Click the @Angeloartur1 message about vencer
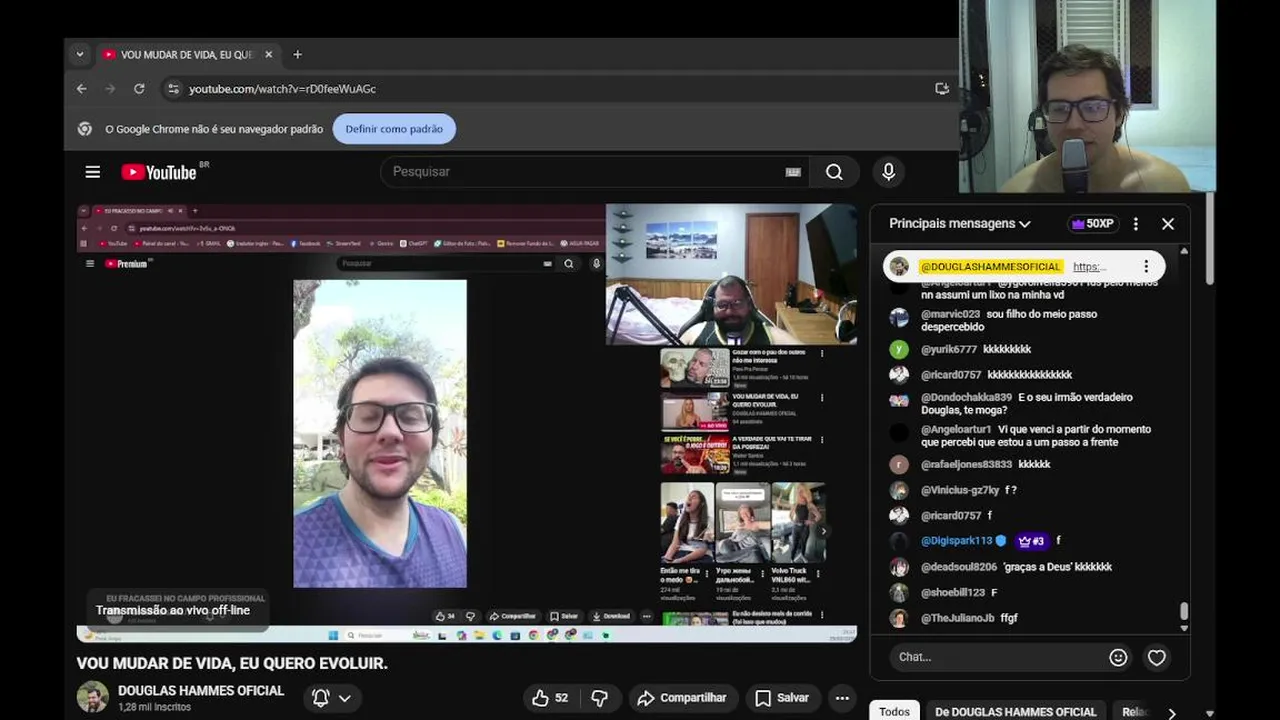The image size is (1280, 720). (1036, 435)
